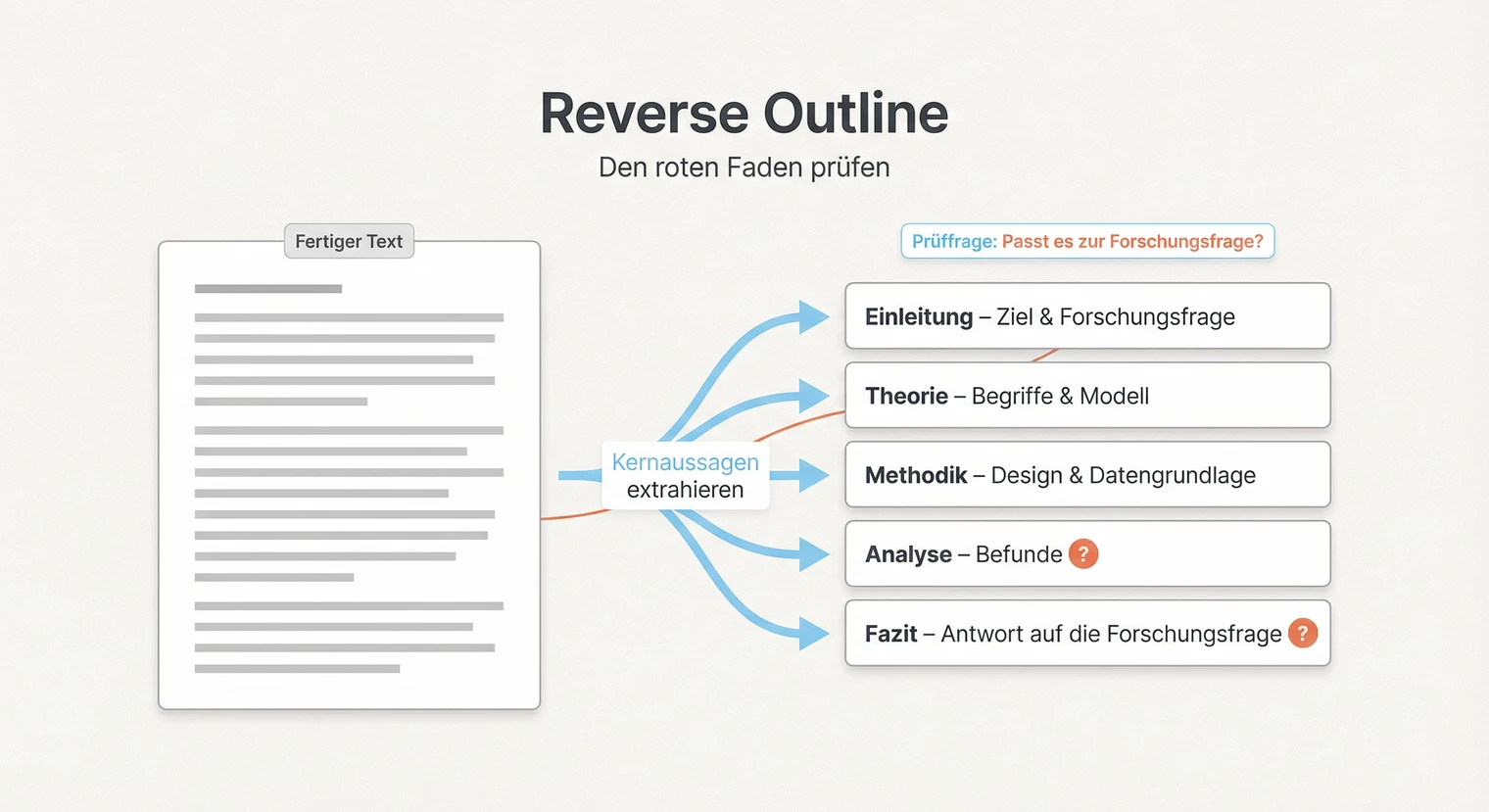This screenshot has width=1489, height=812.
Task: Click the gray heading bar at the document top
Action: click(267, 289)
